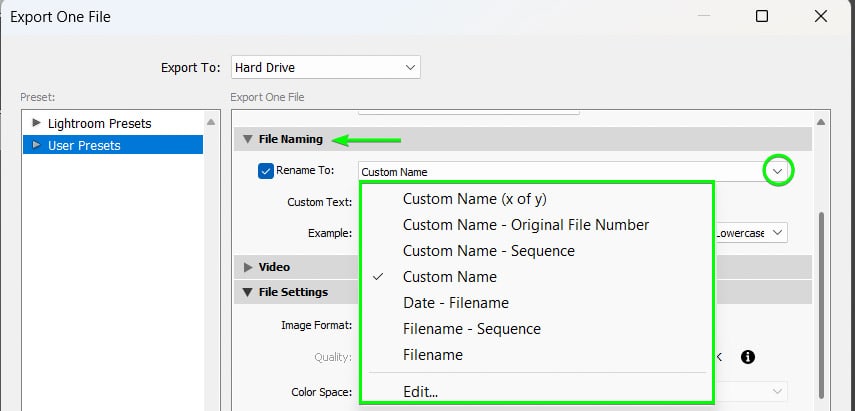Open Edit... to customize filename template

pyautogui.click(x=420, y=390)
